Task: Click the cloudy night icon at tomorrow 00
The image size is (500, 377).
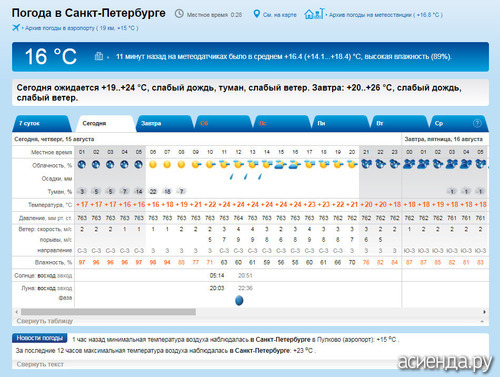Action: (x=409, y=164)
